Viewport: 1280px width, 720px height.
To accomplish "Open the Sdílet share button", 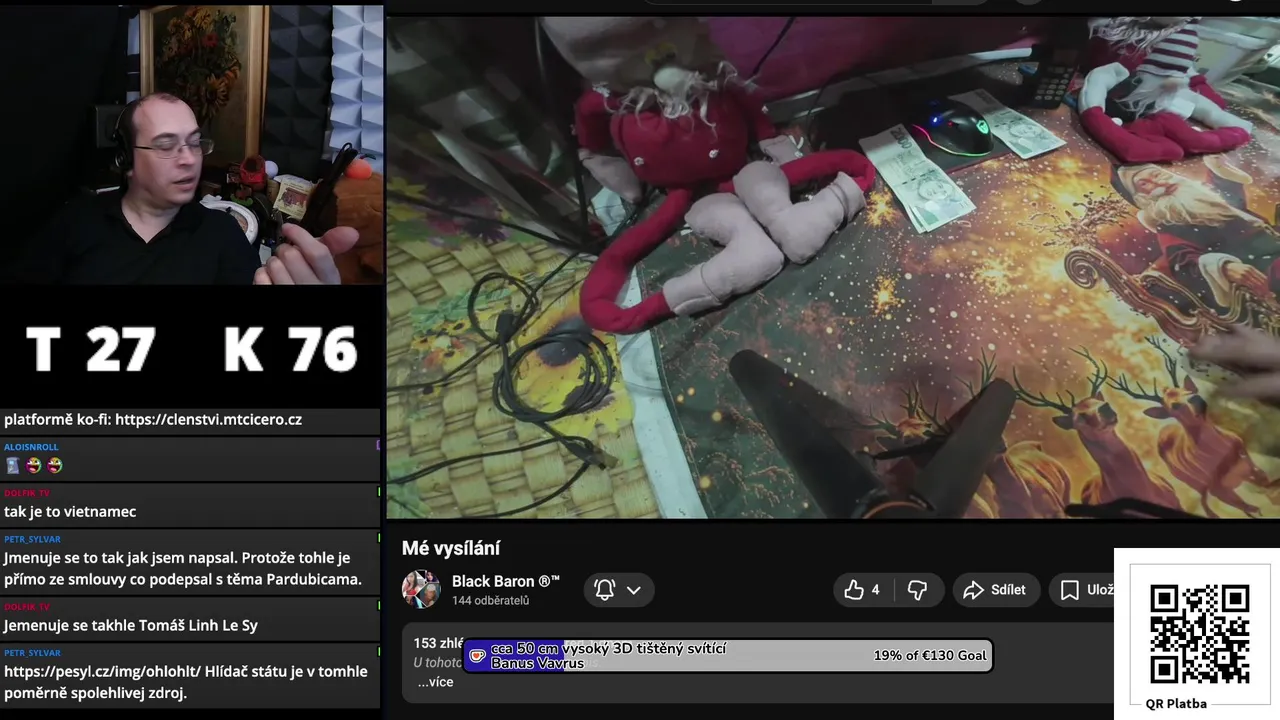I will click(x=995, y=590).
